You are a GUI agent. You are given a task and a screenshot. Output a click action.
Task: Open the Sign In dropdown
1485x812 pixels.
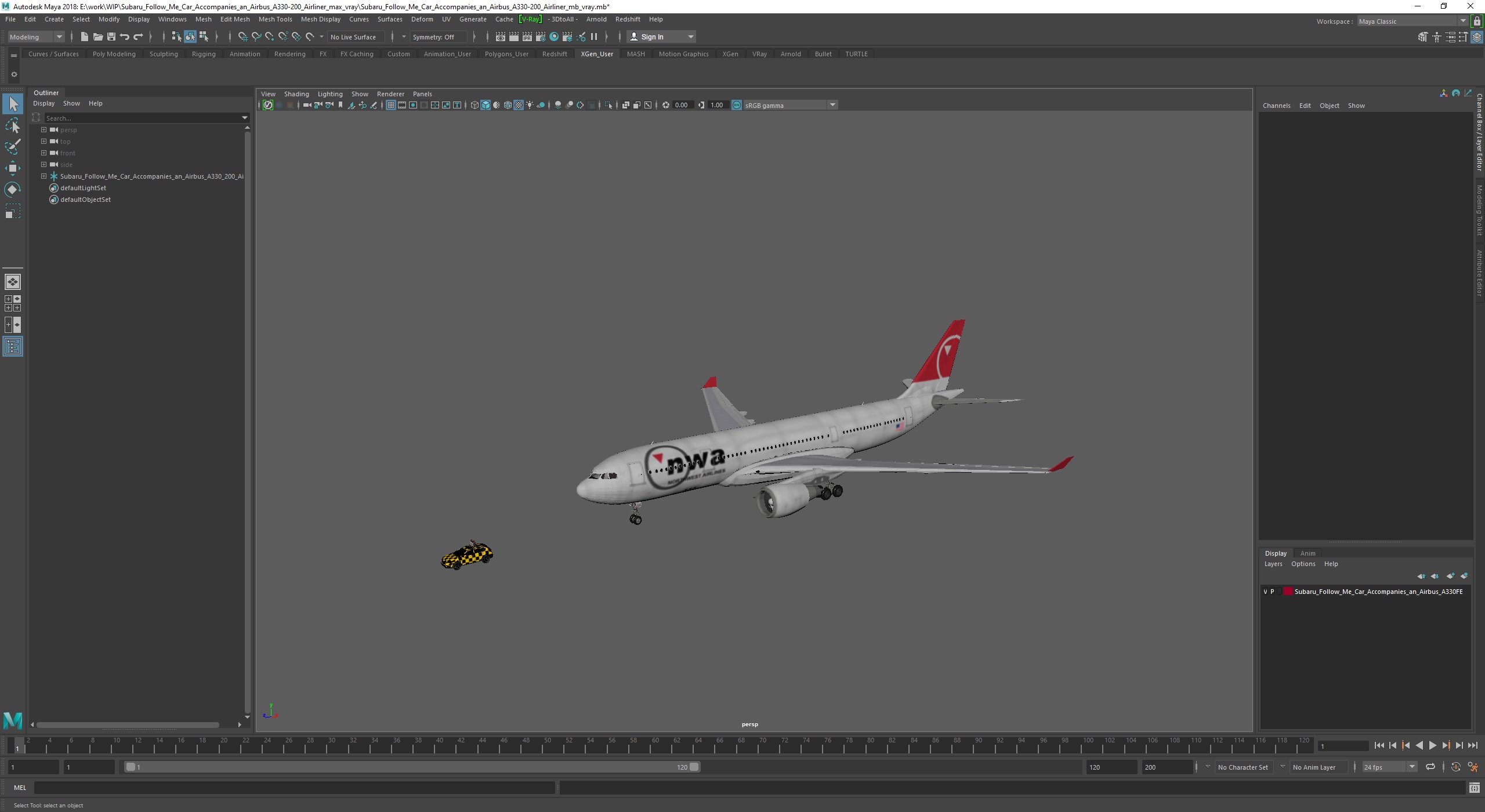(662, 37)
